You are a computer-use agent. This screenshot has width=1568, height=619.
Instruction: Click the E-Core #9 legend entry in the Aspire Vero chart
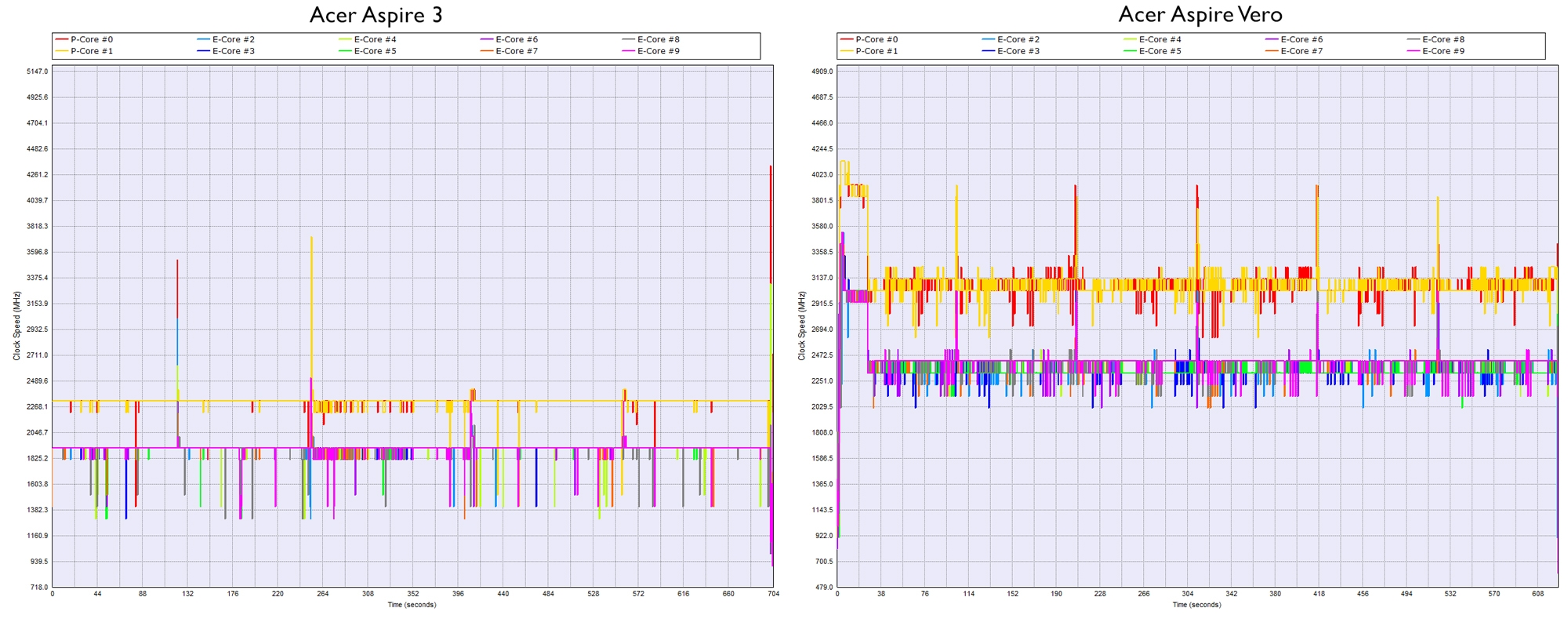coord(1436,51)
